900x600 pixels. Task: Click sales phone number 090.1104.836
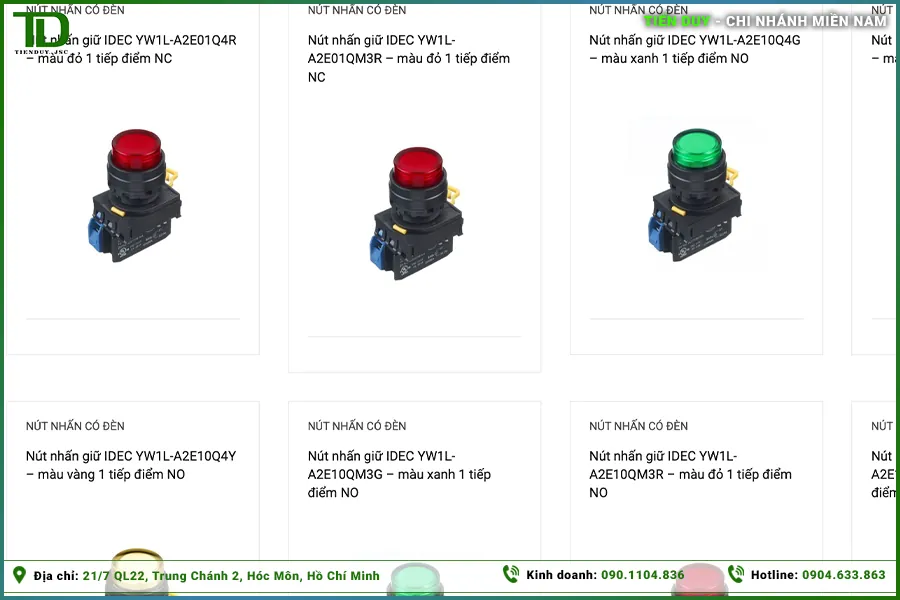point(643,575)
